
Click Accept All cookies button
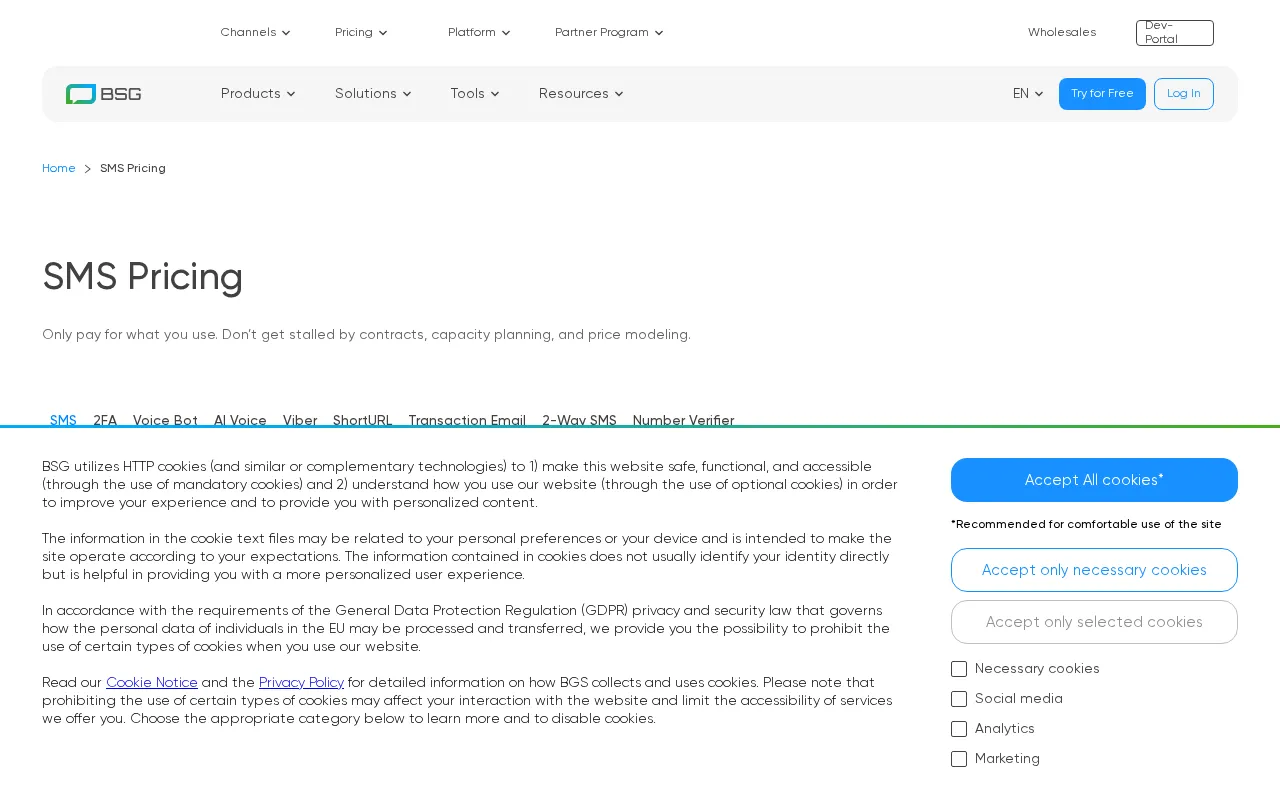[x=1094, y=480]
